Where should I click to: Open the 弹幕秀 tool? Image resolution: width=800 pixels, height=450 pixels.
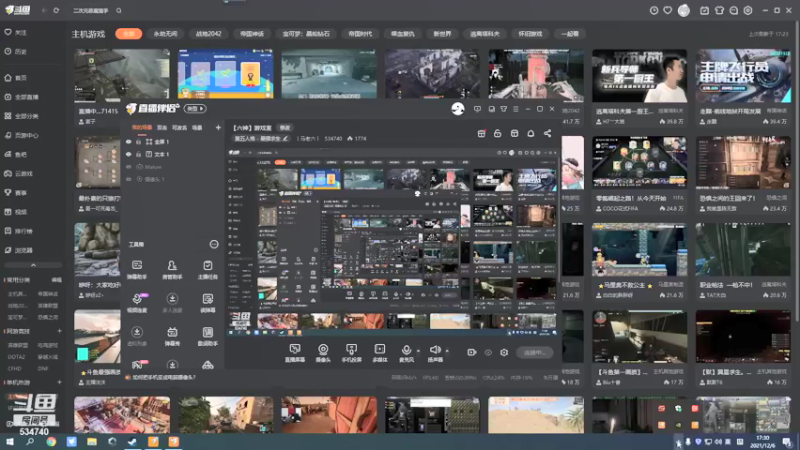pos(172,337)
